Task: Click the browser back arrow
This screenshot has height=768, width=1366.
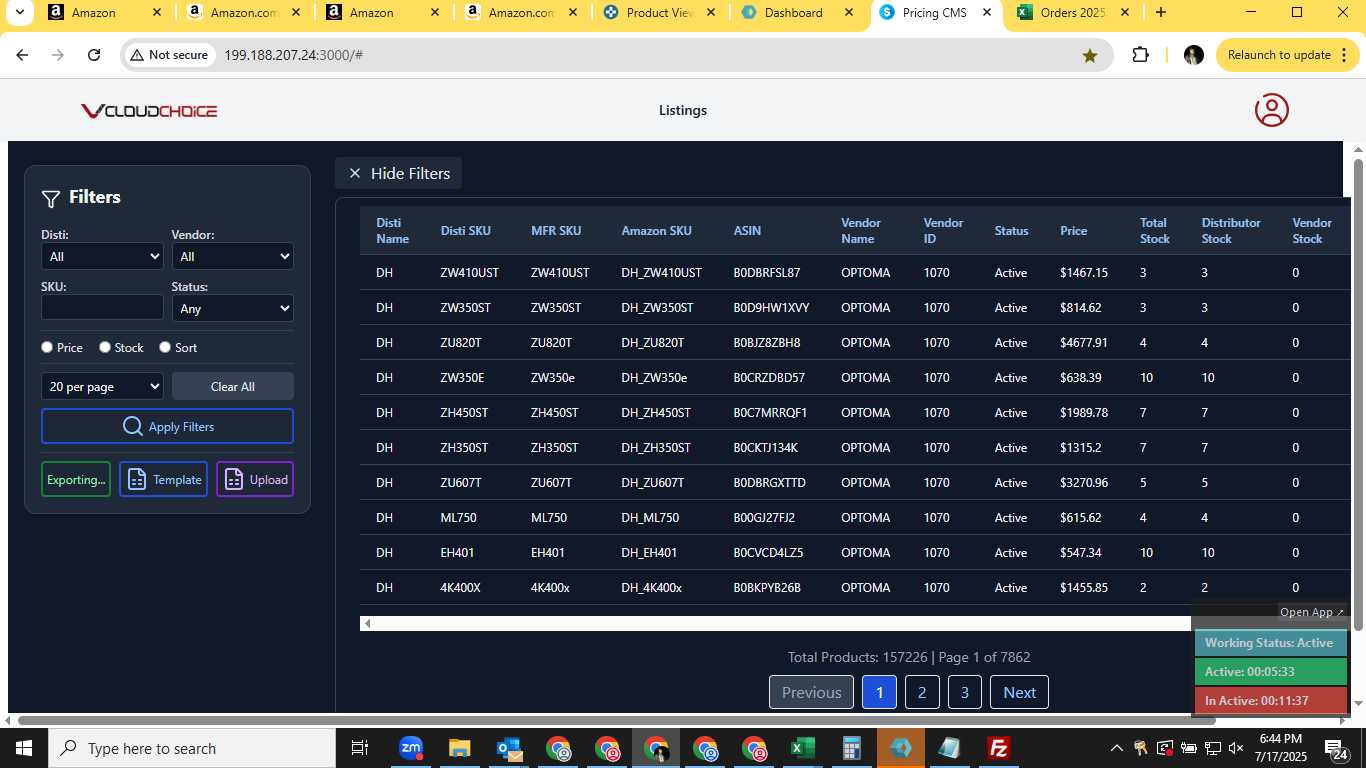Action: click(22, 55)
